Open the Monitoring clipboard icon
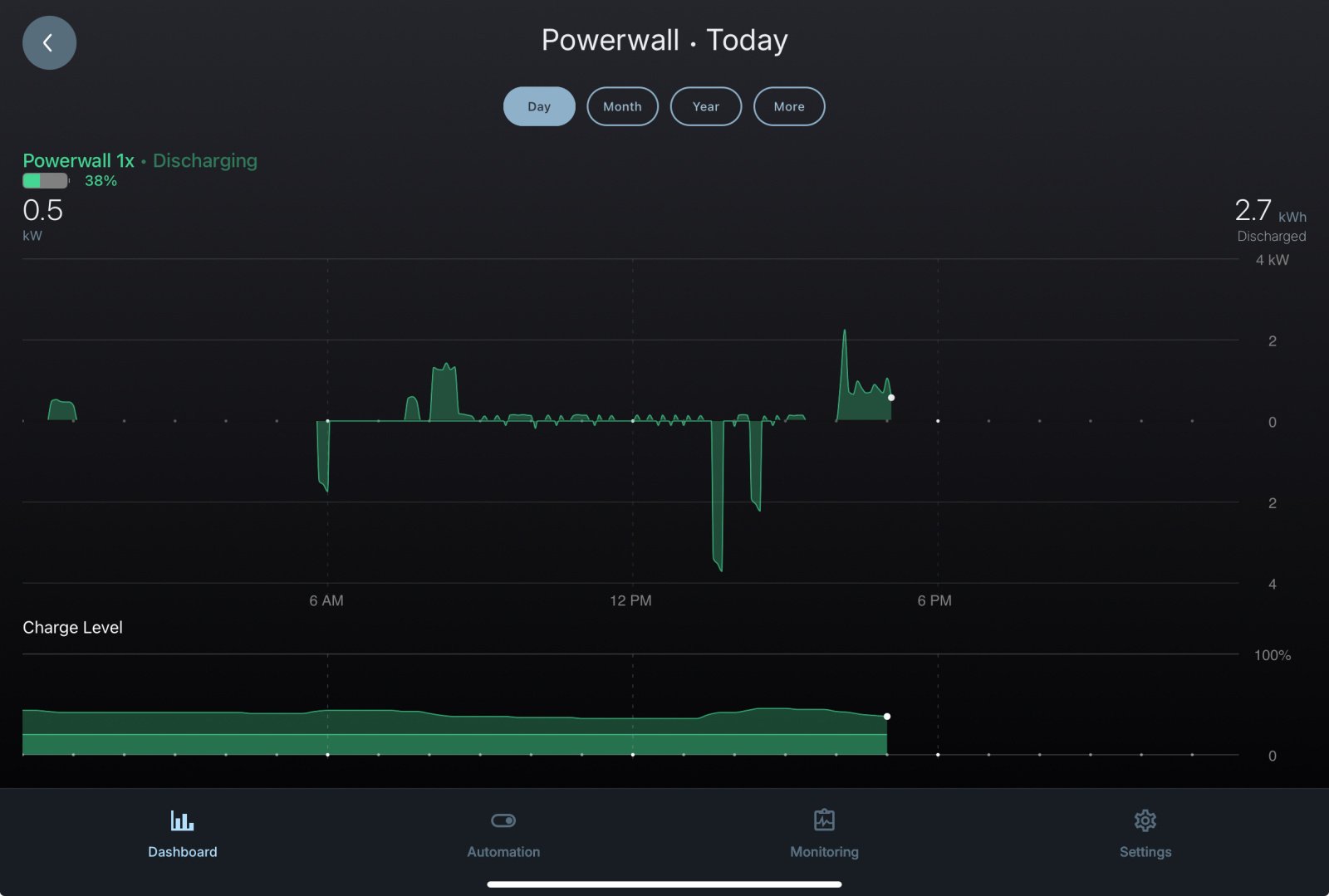1329x896 pixels. [824, 820]
